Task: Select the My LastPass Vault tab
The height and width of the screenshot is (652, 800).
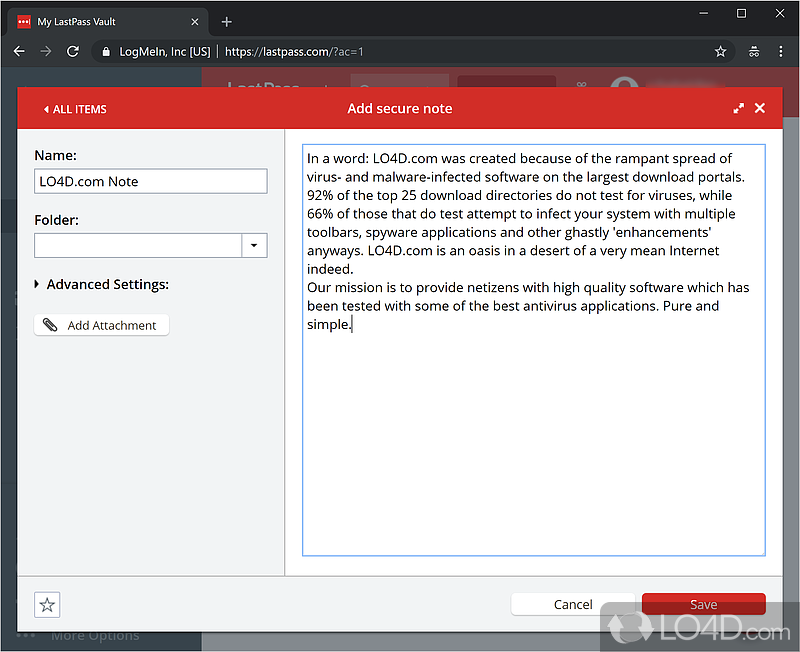Action: tap(100, 21)
